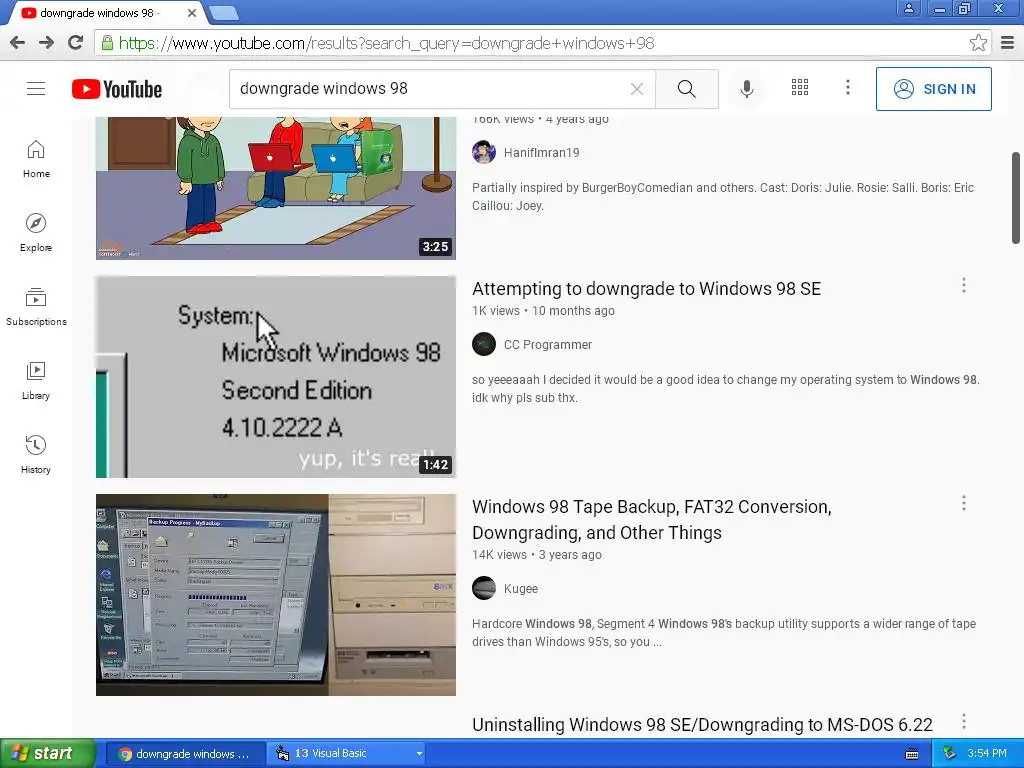Close the 'downgrade windows 98' tab
Image resolution: width=1024 pixels, height=768 pixels.
pos(191,13)
